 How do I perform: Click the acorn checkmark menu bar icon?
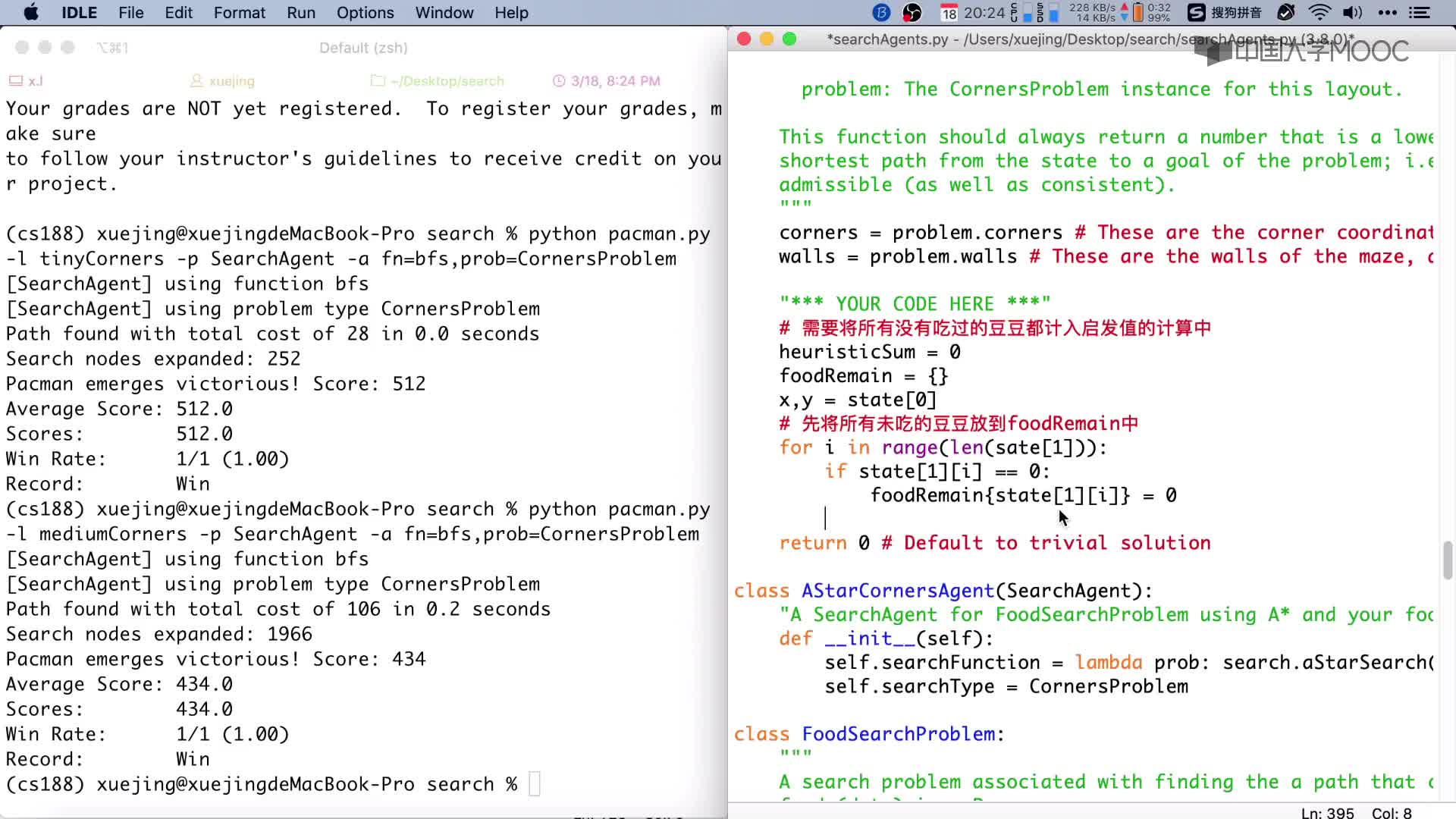(1286, 12)
